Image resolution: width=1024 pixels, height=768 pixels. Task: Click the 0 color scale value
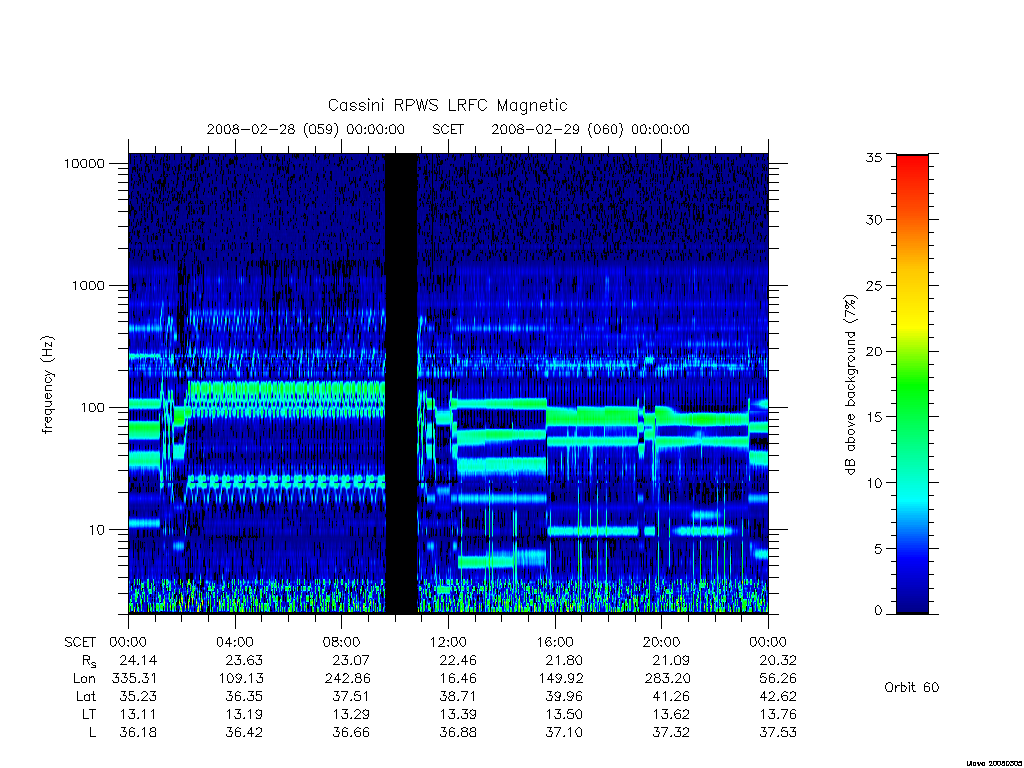(x=878, y=611)
